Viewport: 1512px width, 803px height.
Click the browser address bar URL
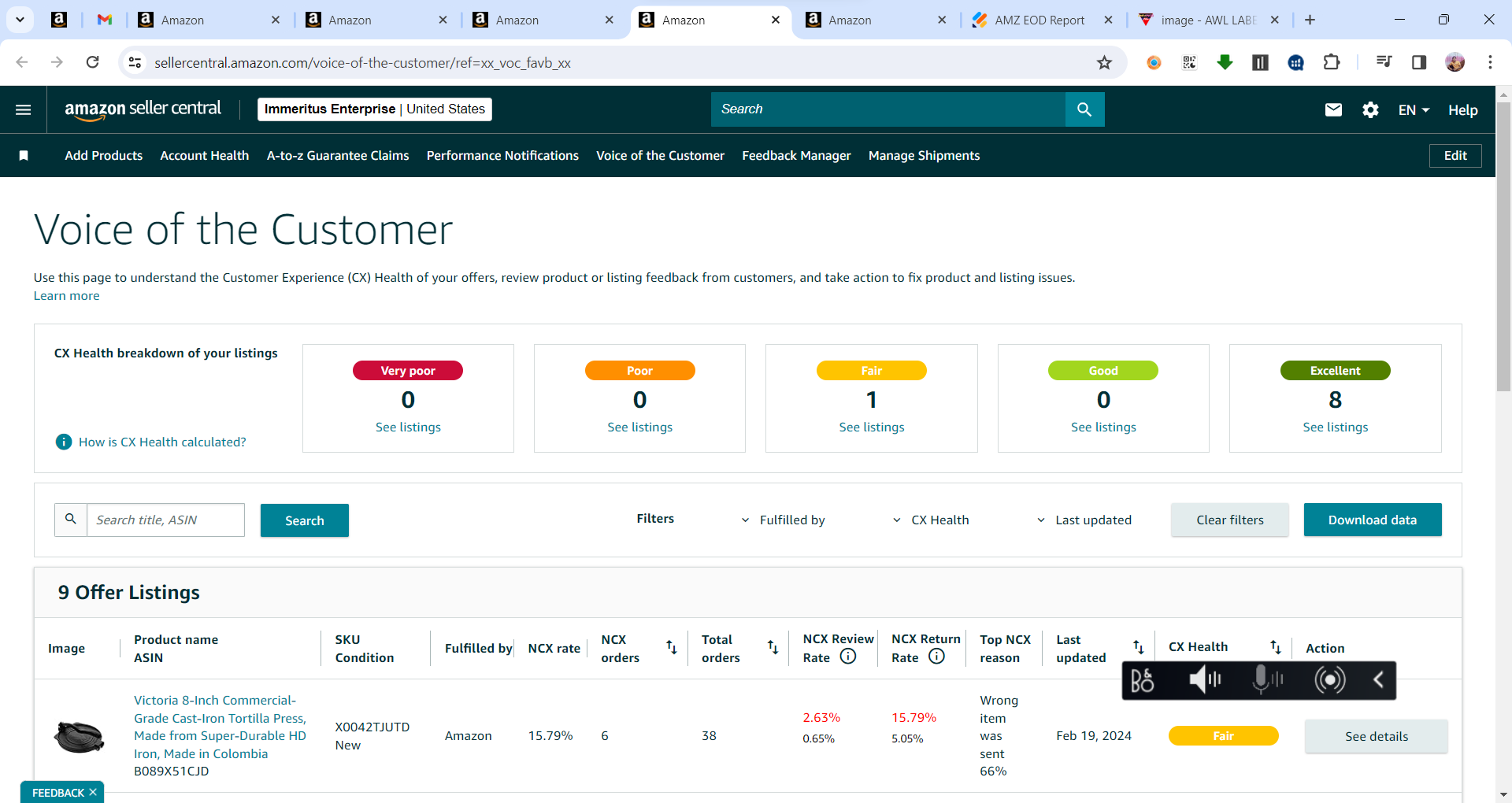tap(362, 63)
